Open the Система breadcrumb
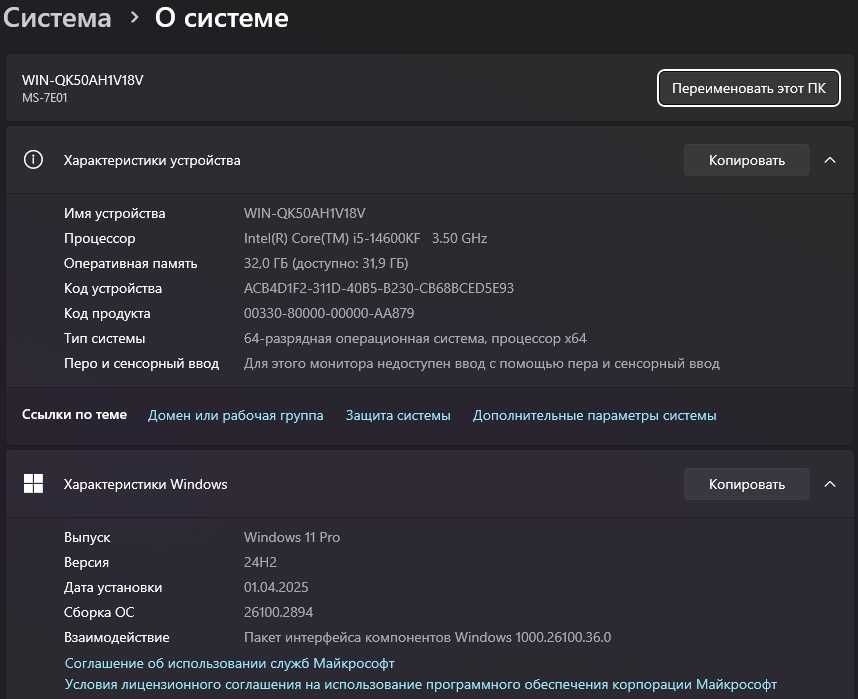858x699 pixels. (57, 18)
